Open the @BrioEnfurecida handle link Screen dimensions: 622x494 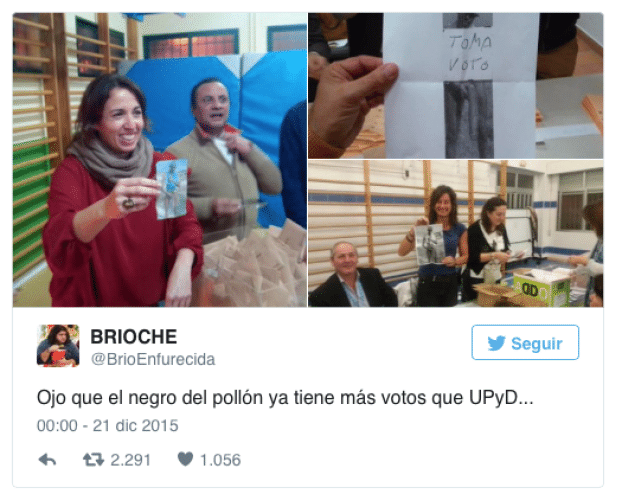(153, 359)
